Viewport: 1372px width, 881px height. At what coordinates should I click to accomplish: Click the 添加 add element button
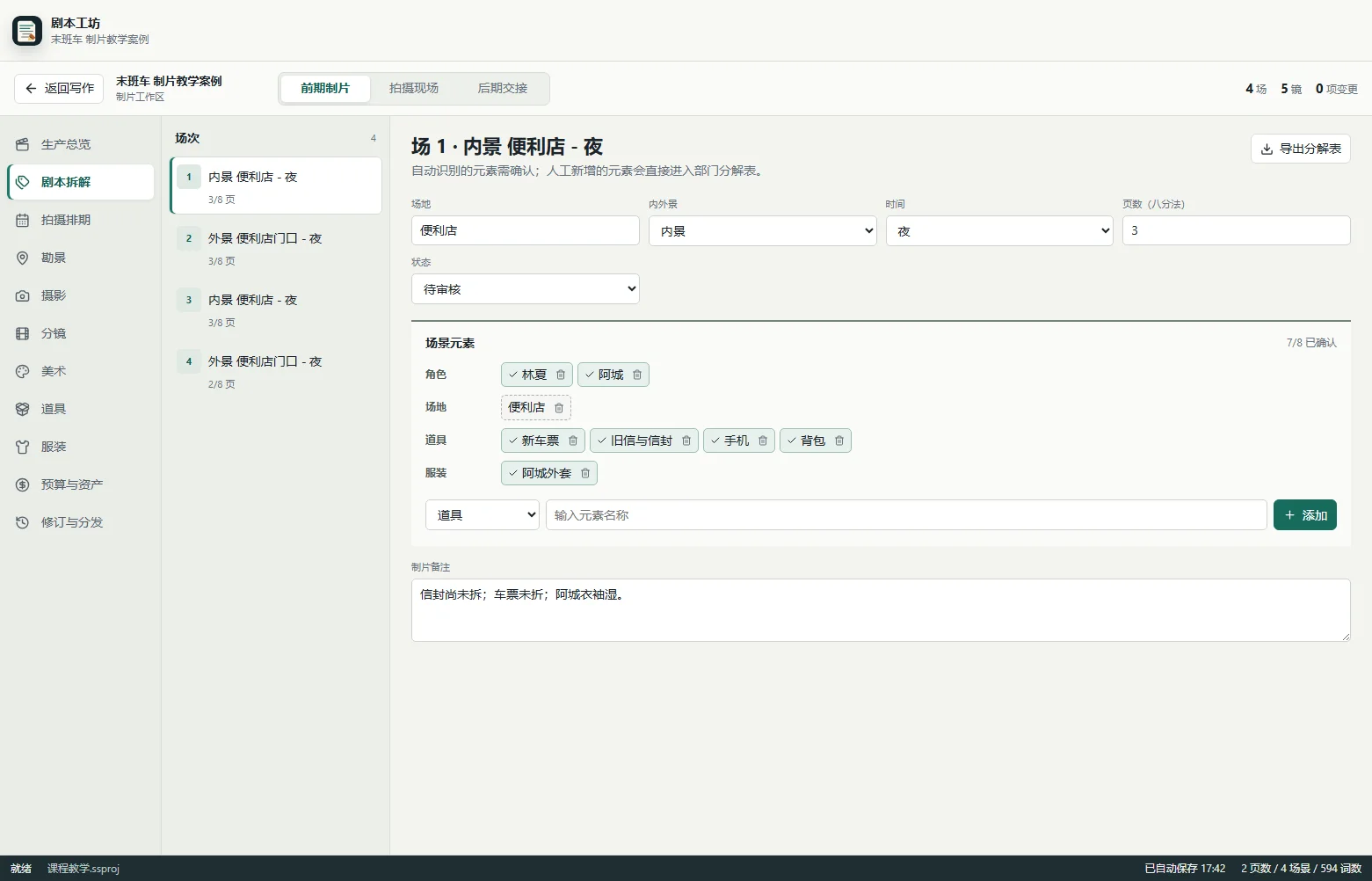click(1305, 515)
